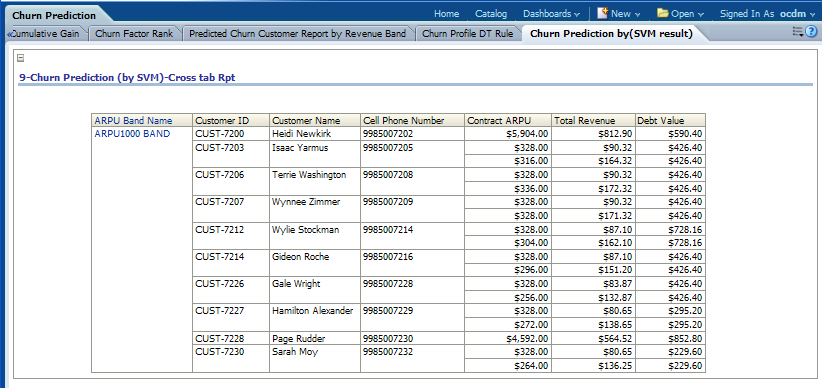
Task: Open the ocdm signed-in user menu
Action: tap(797, 14)
